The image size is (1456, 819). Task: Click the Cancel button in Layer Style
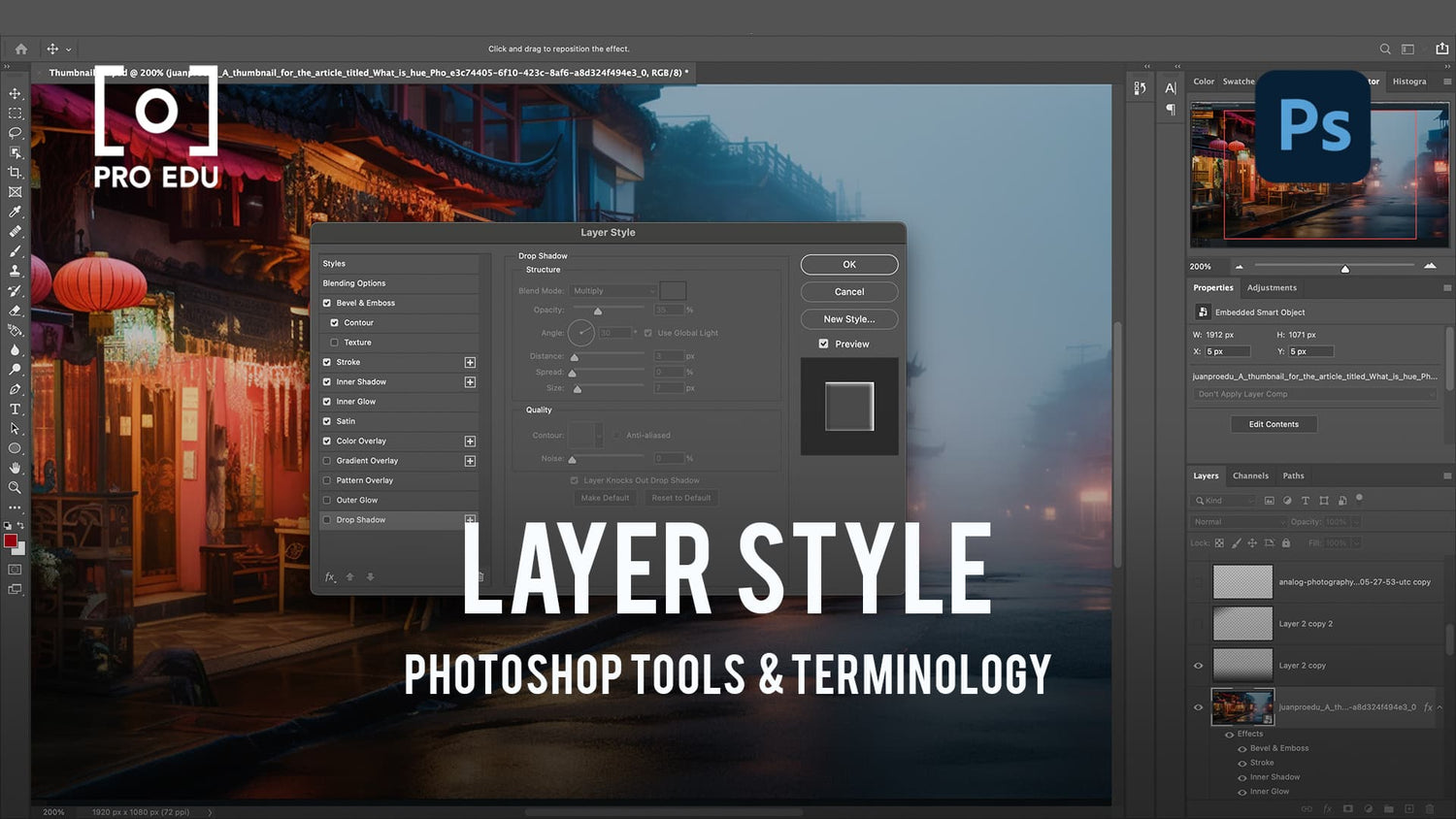[848, 291]
